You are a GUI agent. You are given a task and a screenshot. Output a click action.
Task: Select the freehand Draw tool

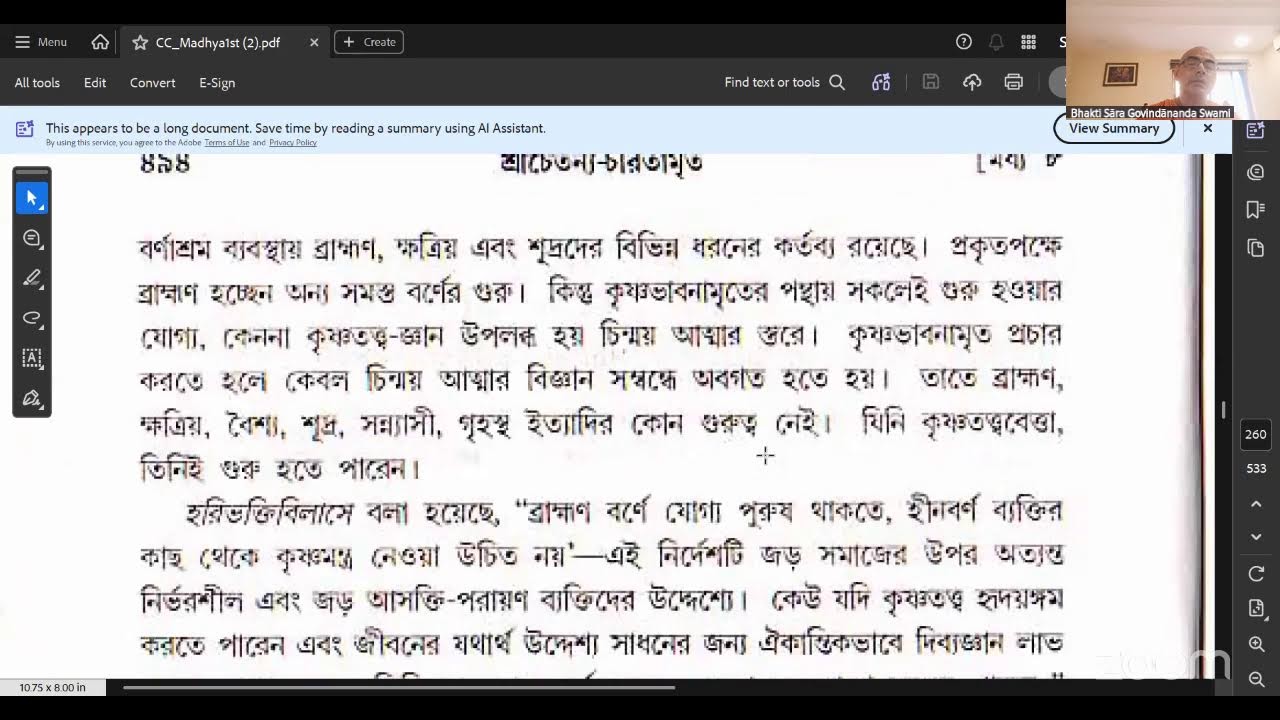[x=32, y=318]
